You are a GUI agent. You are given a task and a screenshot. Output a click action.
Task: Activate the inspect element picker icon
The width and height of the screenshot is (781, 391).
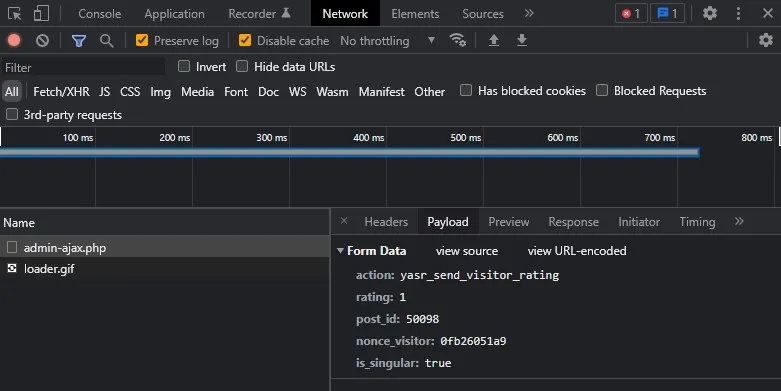pyautogui.click(x=14, y=13)
